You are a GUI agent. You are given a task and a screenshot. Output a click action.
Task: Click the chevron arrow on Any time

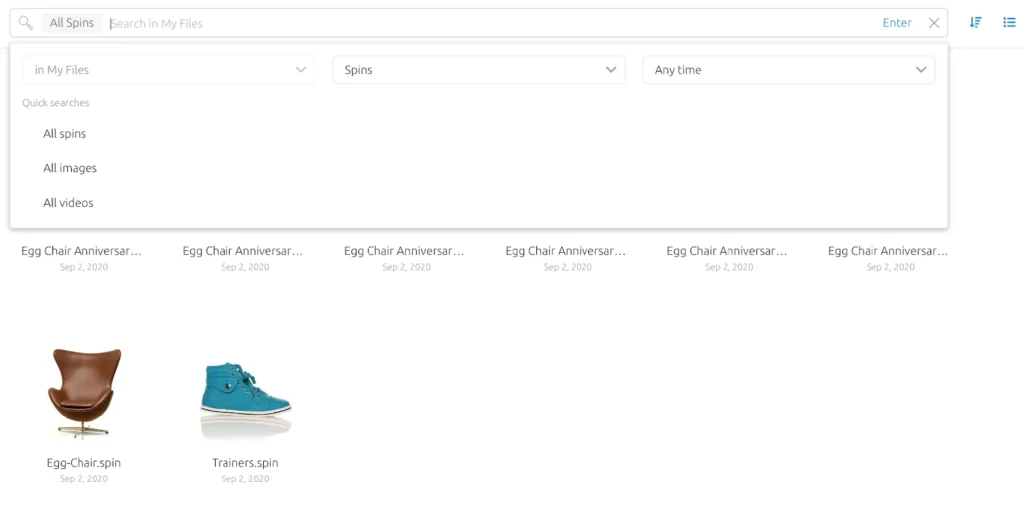[x=921, y=70]
